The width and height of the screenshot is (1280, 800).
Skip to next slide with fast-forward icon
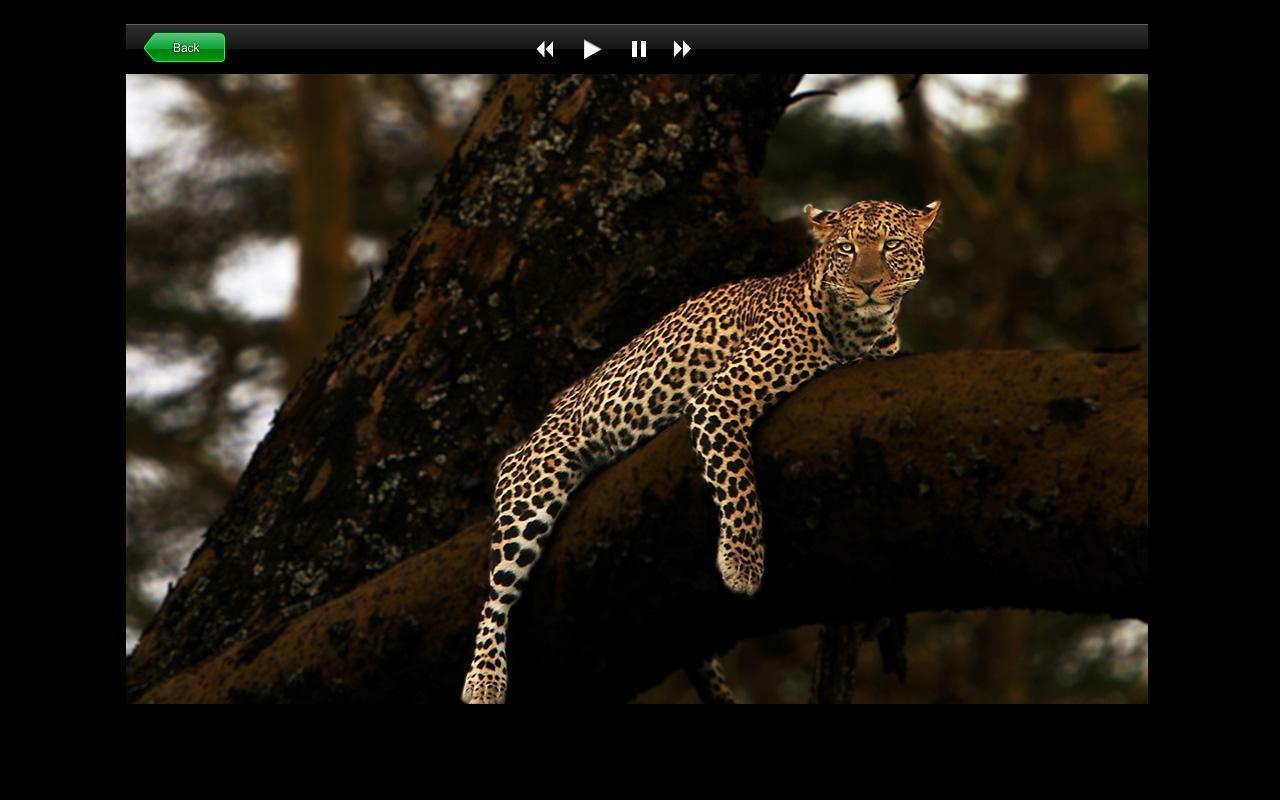682,49
